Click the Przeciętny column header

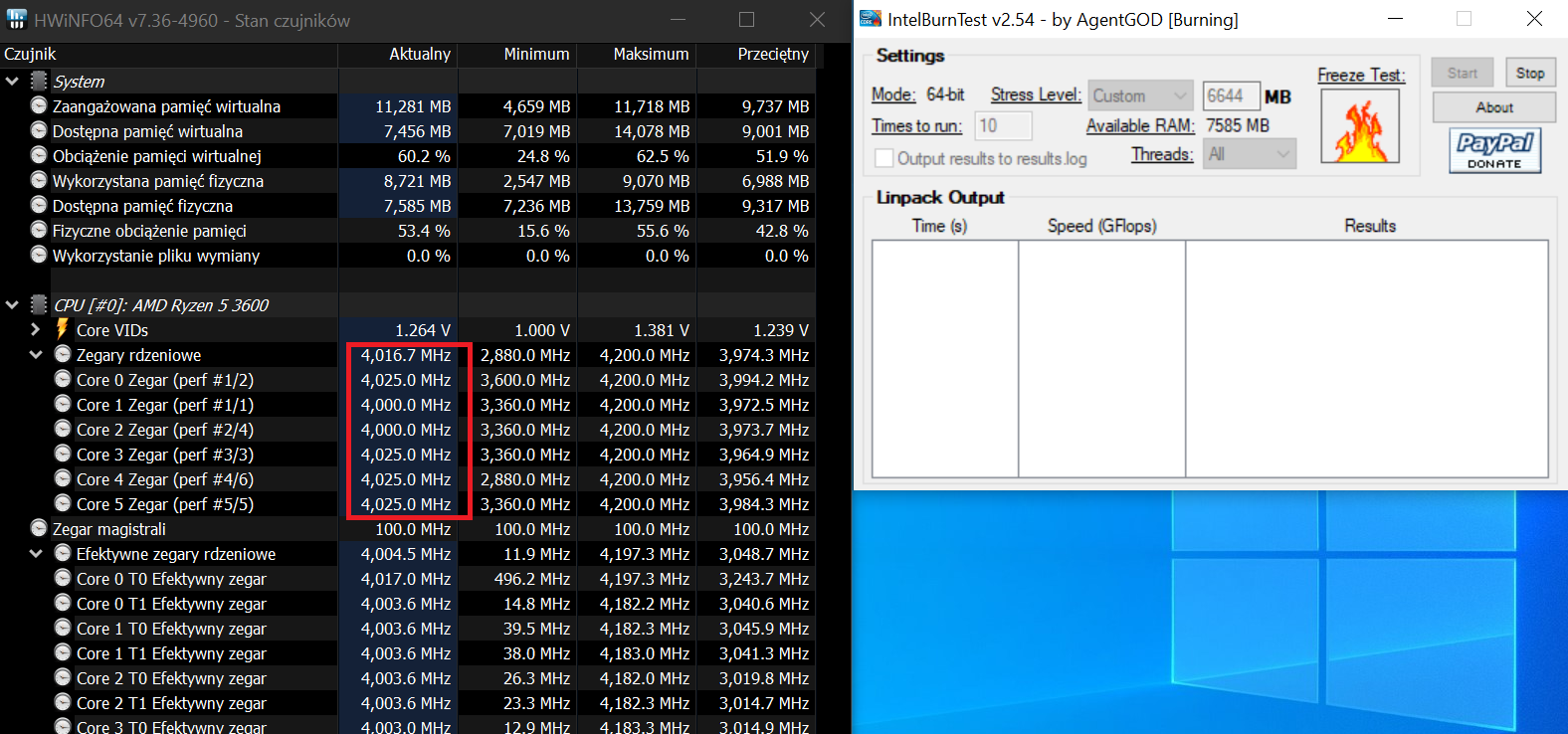[x=756, y=54]
